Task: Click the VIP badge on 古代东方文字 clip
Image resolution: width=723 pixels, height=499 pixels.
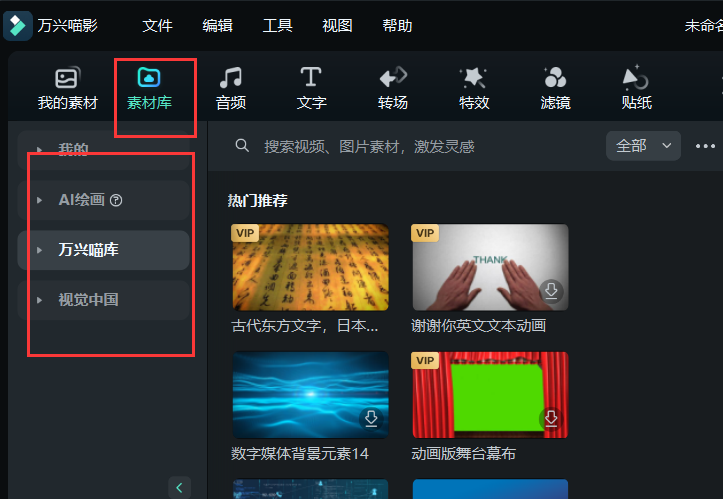Action: click(245, 233)
